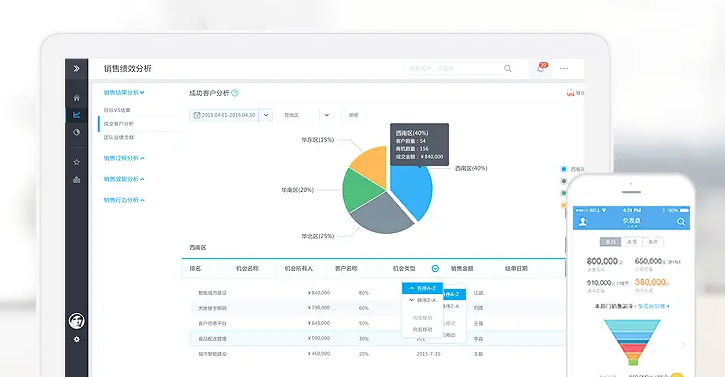Screen dimensions: 725x377
Task: Open the 目标VS结果 submenu item
Action: point(117,110)
